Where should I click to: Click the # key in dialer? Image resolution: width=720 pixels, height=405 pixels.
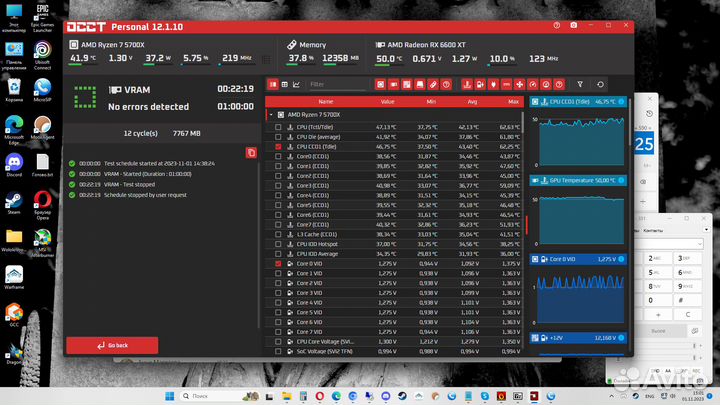pos(687,300)
